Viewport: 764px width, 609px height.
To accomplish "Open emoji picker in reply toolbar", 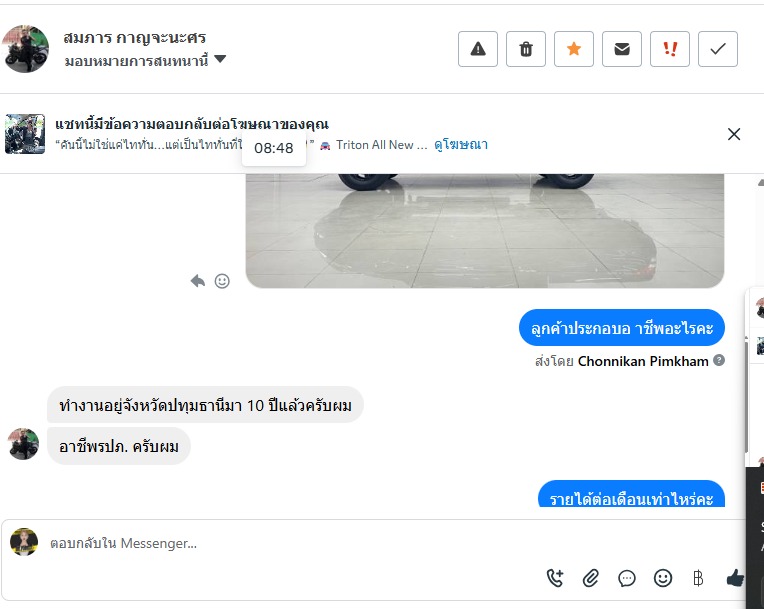I will 663,578.
